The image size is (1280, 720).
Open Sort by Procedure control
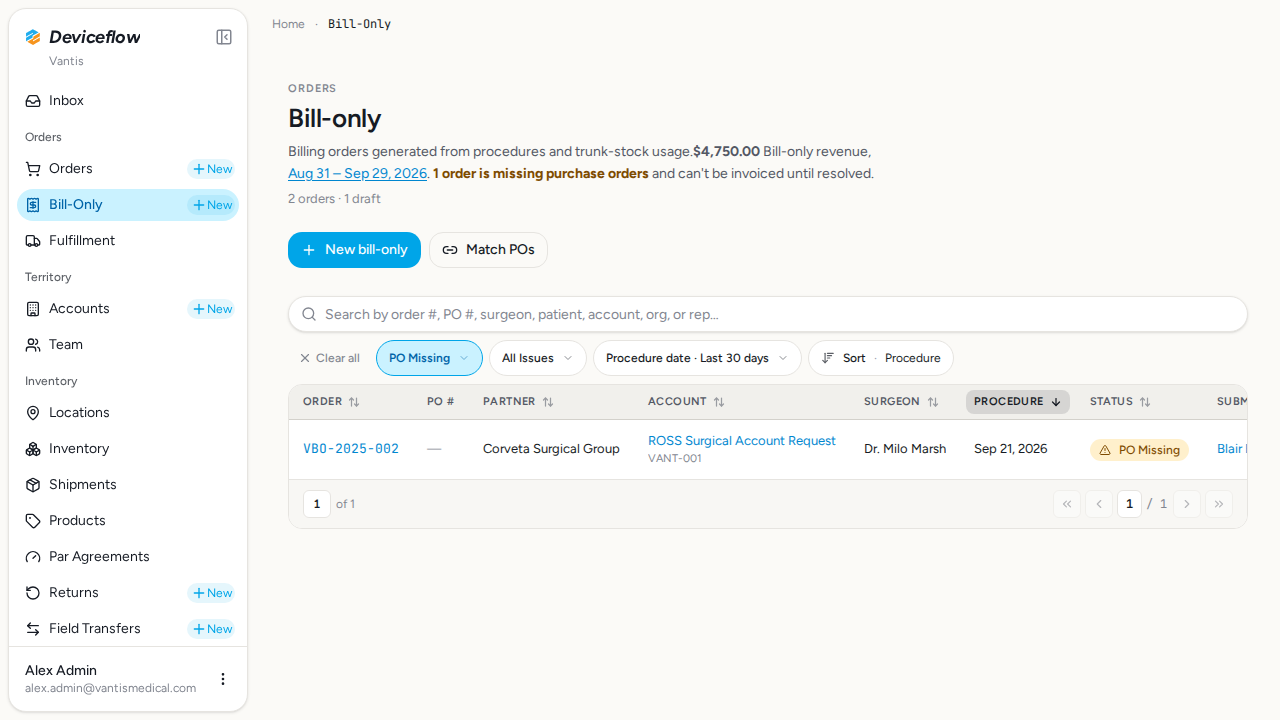881,358
